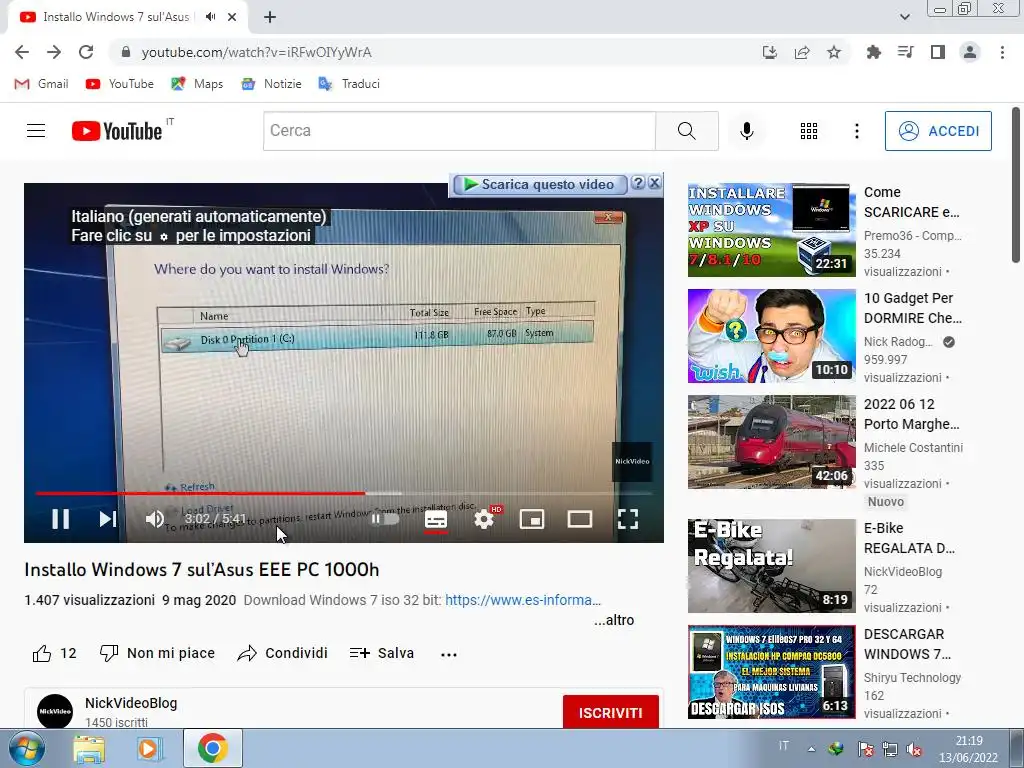Mute the tab using the speaker icon
Screen dimensions: 1024x768
coord(210,17)
